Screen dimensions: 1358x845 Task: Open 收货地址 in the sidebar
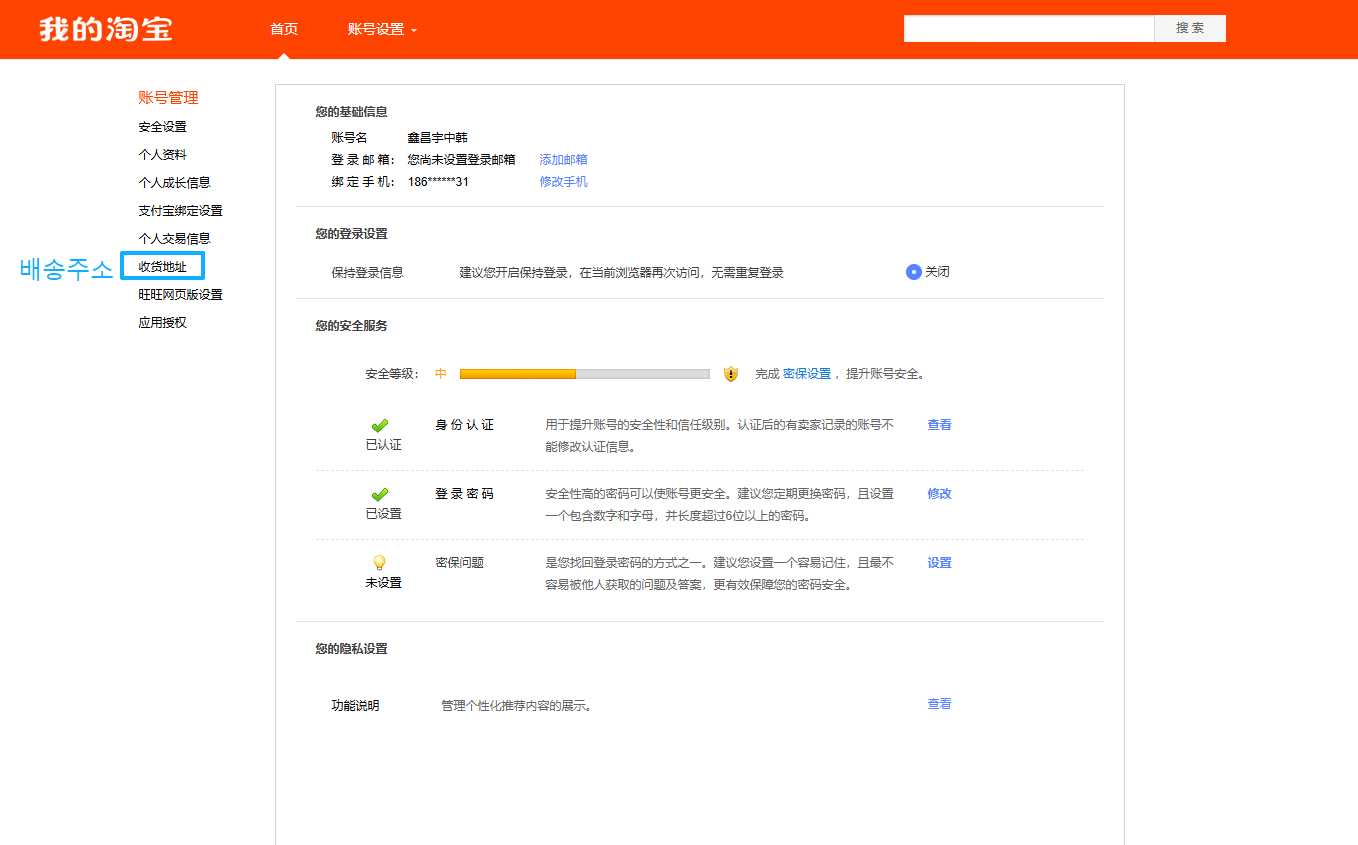162,267
